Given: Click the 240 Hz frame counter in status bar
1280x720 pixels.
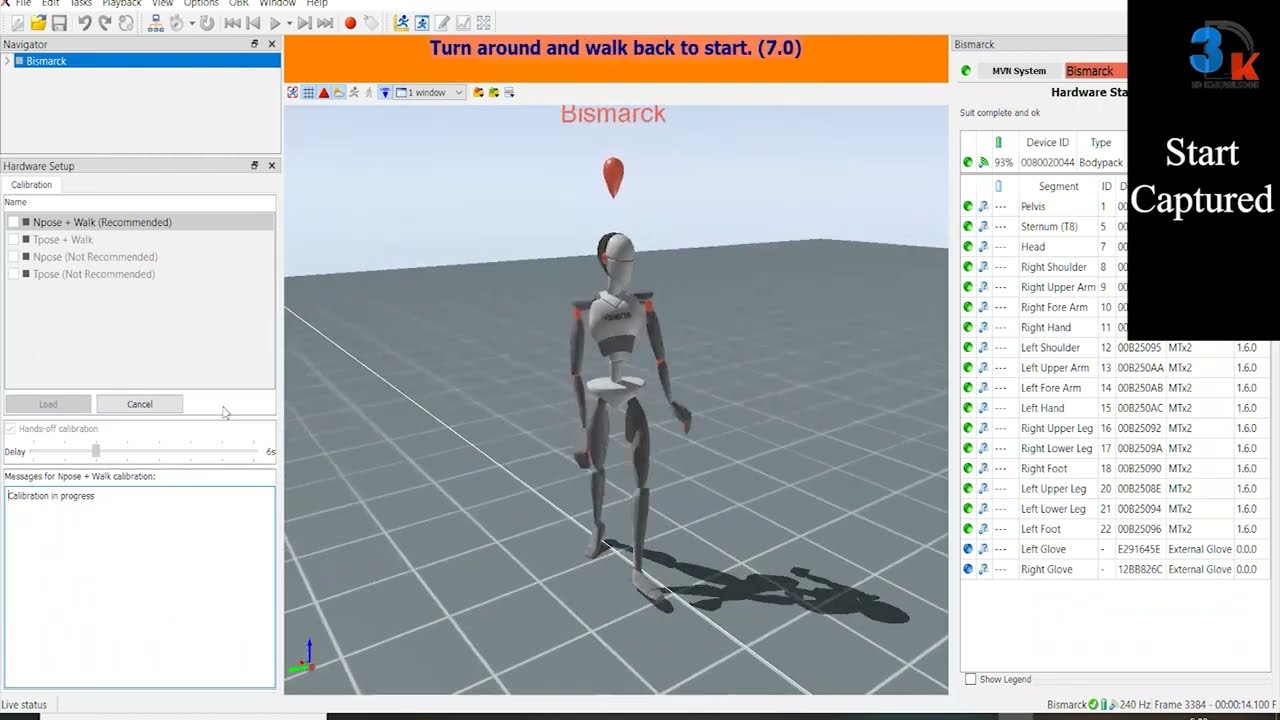Looking at the screenshot, I should tap(1196, 705).
